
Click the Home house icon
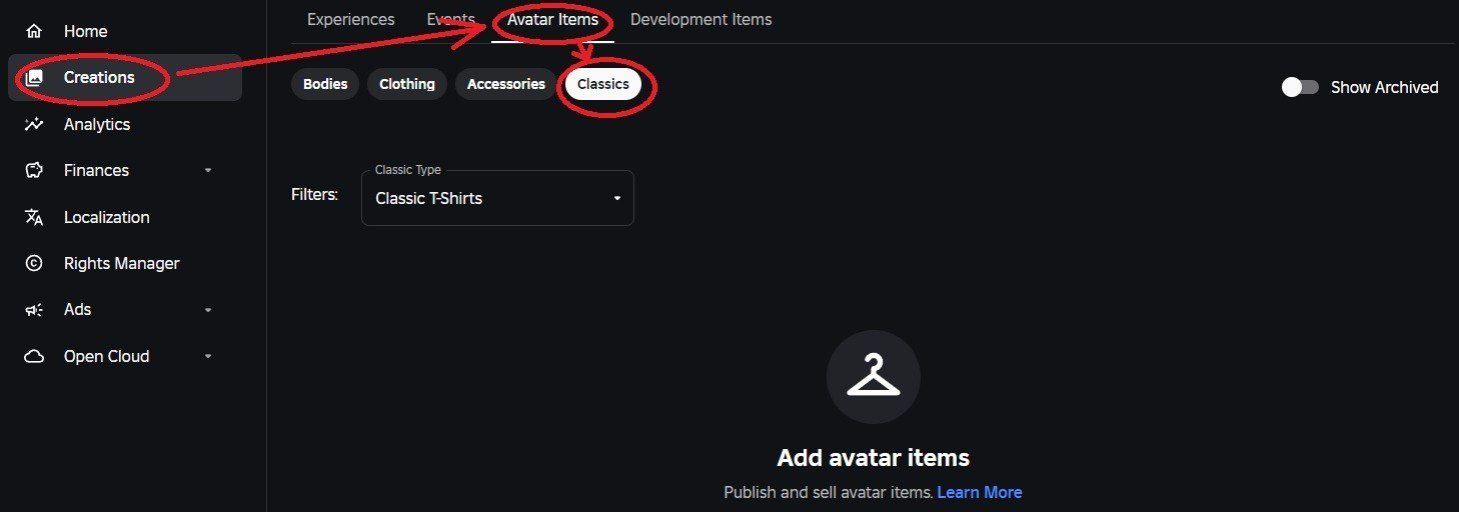pyautogui.click(x=34, y=31)
